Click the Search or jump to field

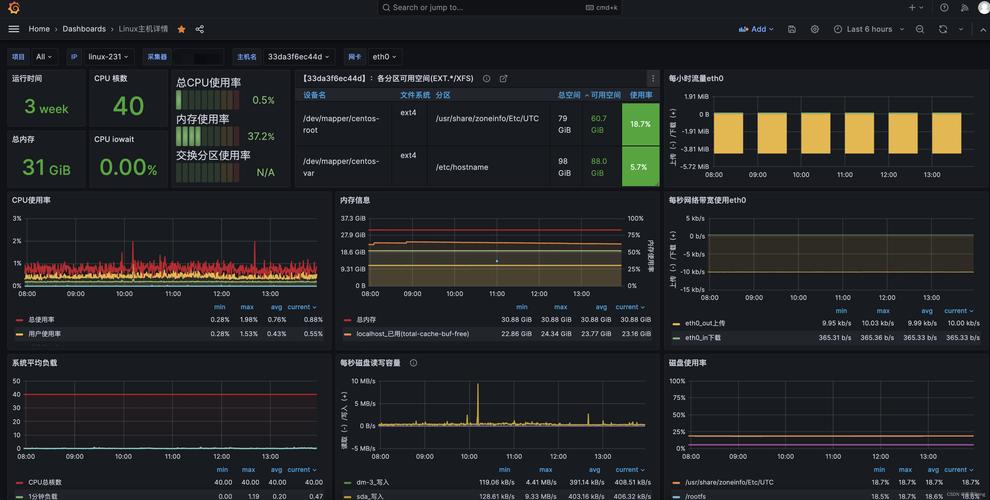[x=495, y=7]
